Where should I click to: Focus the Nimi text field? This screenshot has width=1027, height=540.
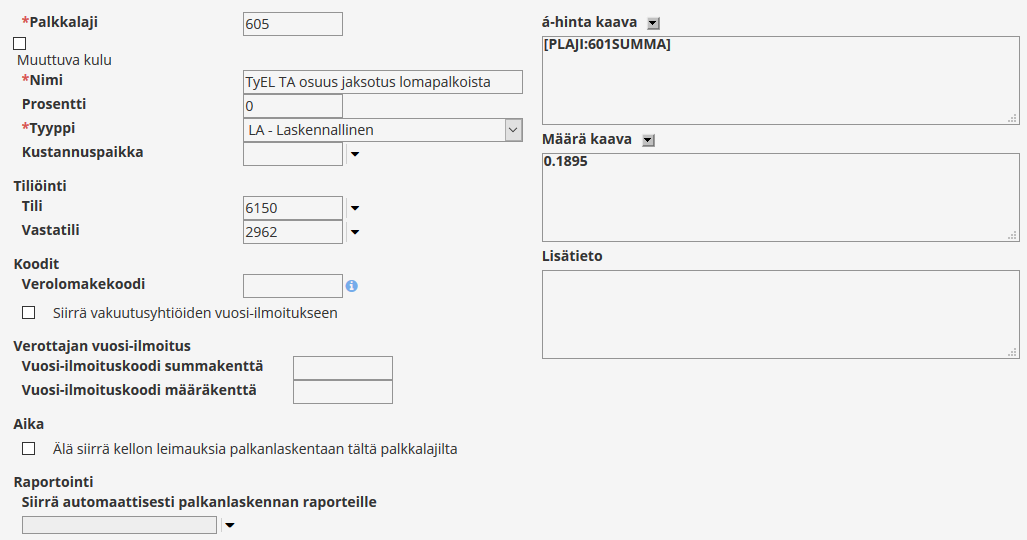[383, 82]
